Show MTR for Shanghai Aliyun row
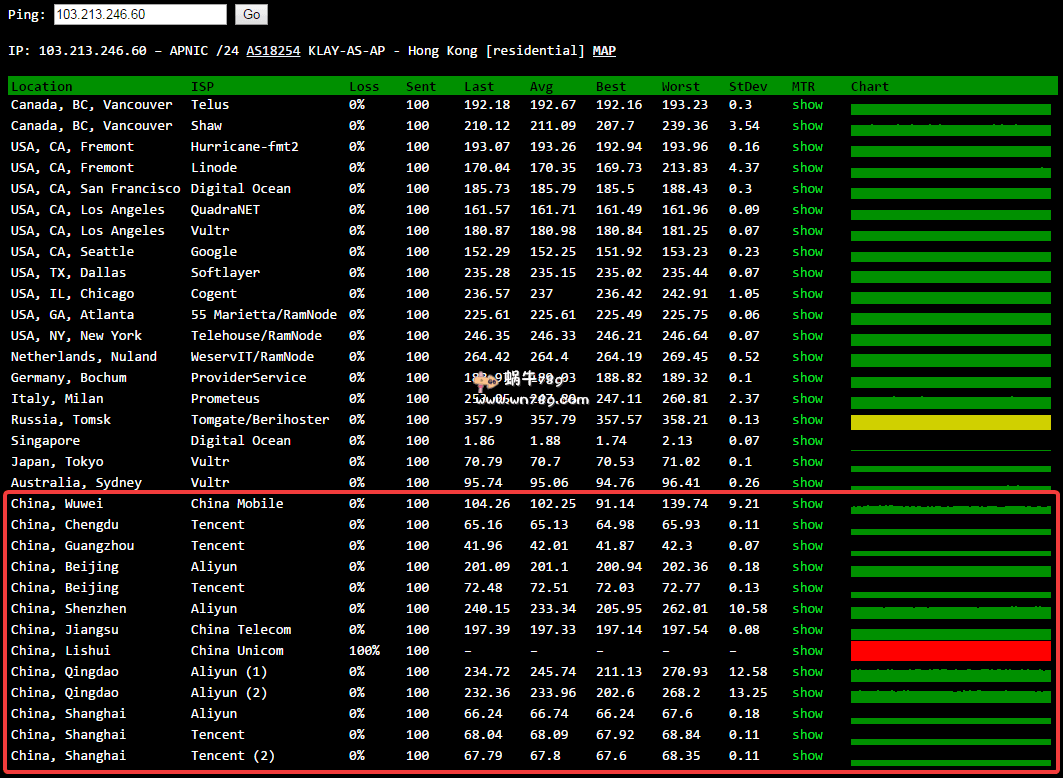This screenshot has width=1063, height=778. tap(807, 714)
